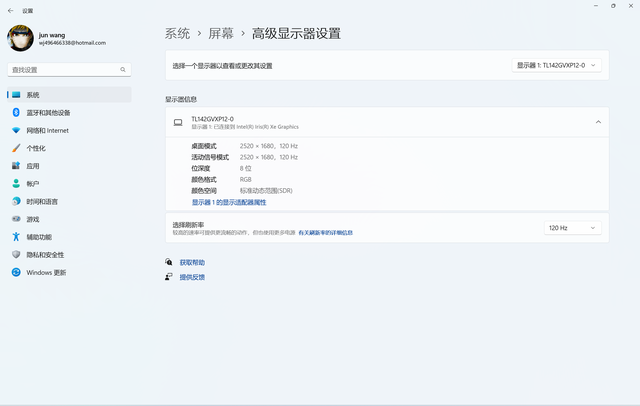The width and height of the screenshot is (640, 406).
Task: Select the 辅助功能 accessibility figure icon
Action: 16,237
